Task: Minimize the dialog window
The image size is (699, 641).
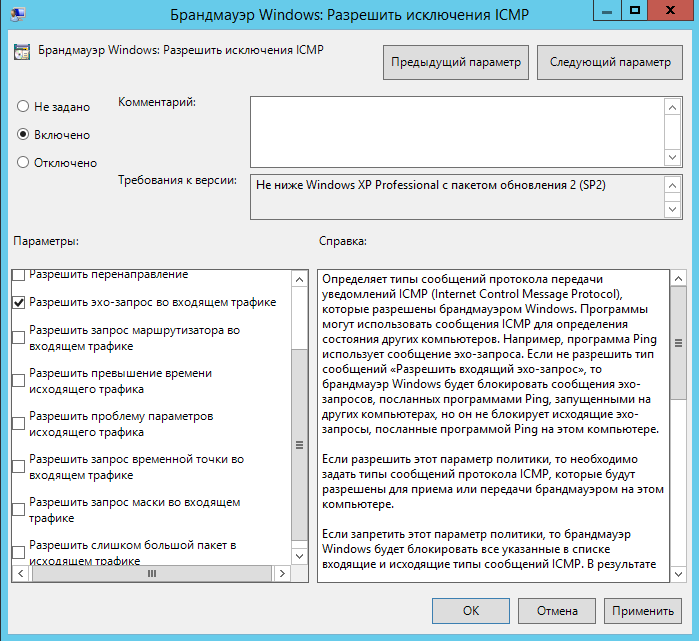Action: coord(607,11)
